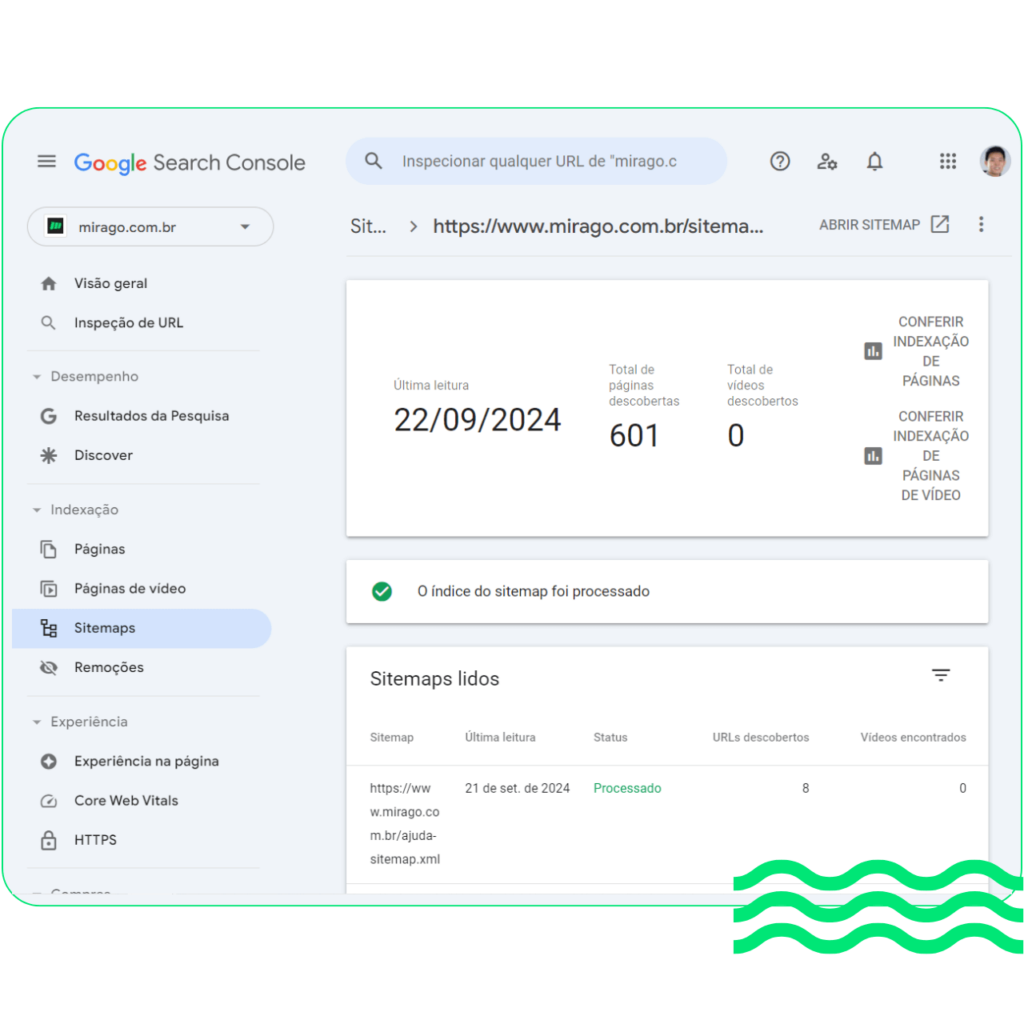The width and height of the screenshot is (1024, 1024).
Task: Click the Google Search Console logo
Action: pos(189,163)
